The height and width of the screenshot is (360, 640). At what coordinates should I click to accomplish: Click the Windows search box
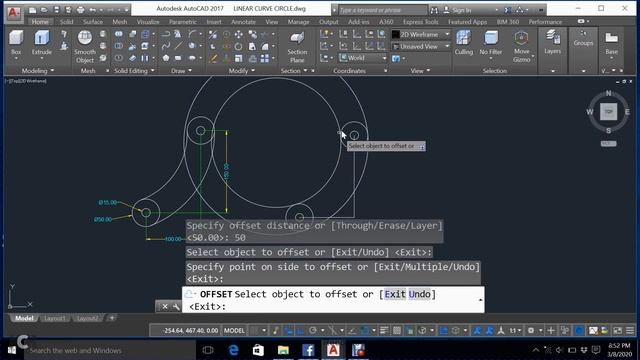click(110, 350)
